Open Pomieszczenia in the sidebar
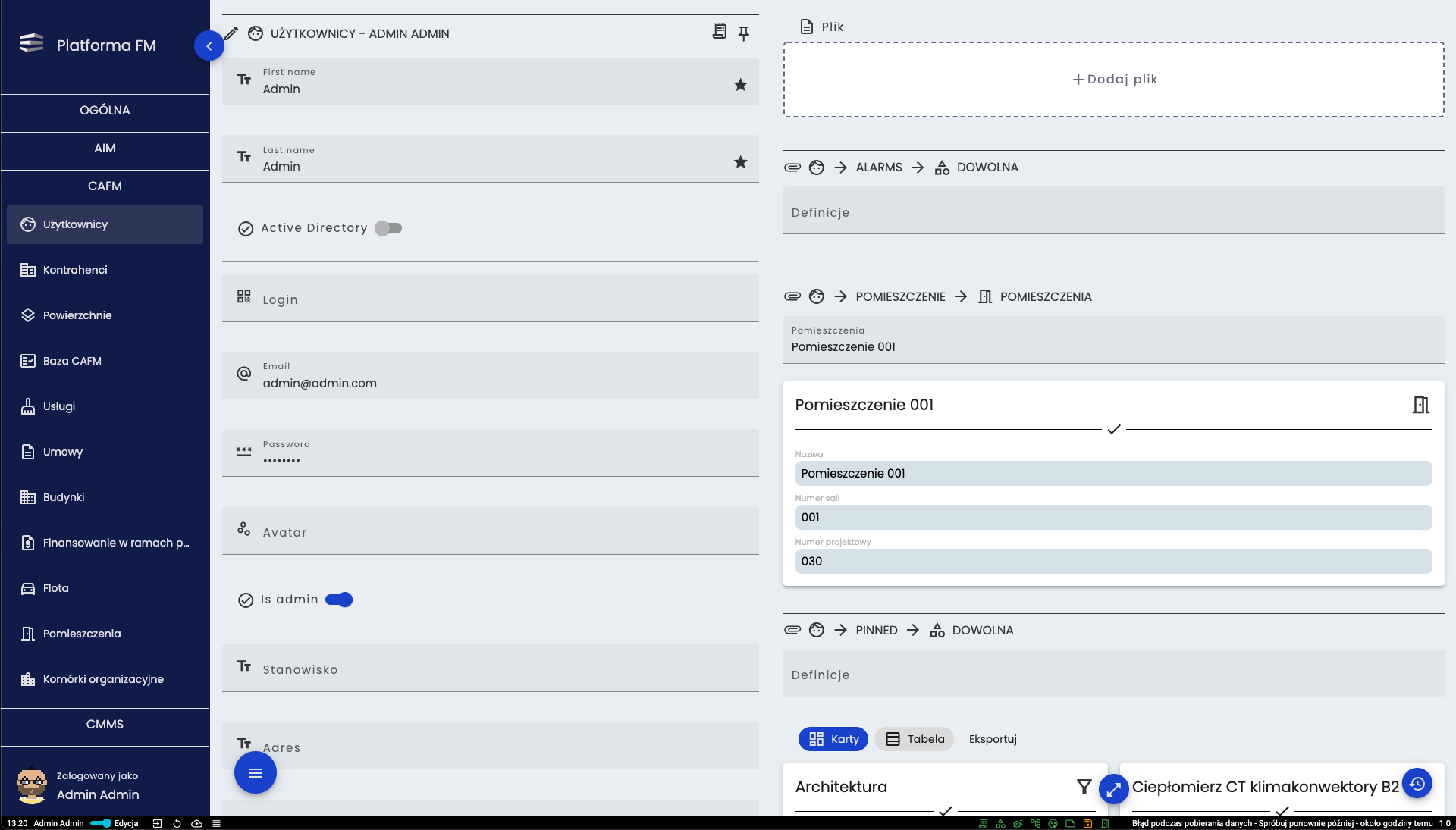The width and height of the screenshot is (1456, 830). tap(105, 634)
